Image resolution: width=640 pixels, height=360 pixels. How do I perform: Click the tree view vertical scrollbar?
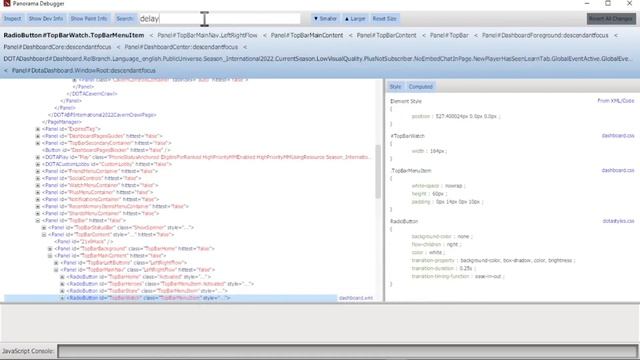tap(378, 171)
